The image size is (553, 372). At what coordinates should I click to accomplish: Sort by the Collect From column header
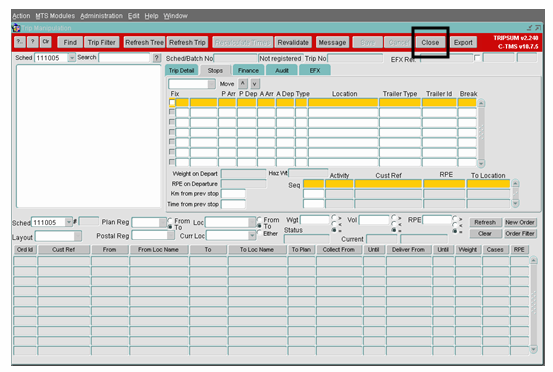(338, 250)
